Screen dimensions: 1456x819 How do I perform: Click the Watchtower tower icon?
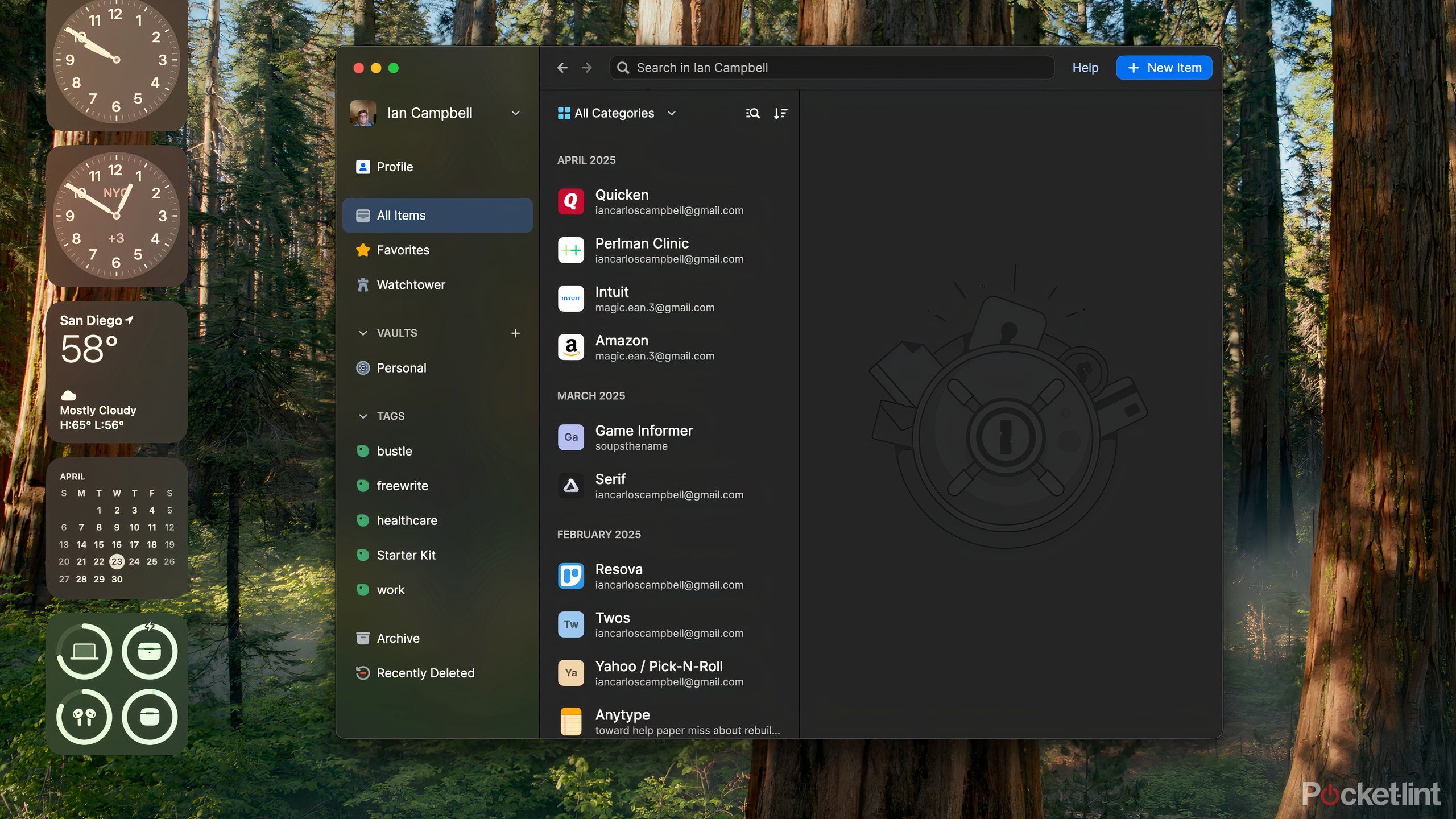(x=363, y=284)
